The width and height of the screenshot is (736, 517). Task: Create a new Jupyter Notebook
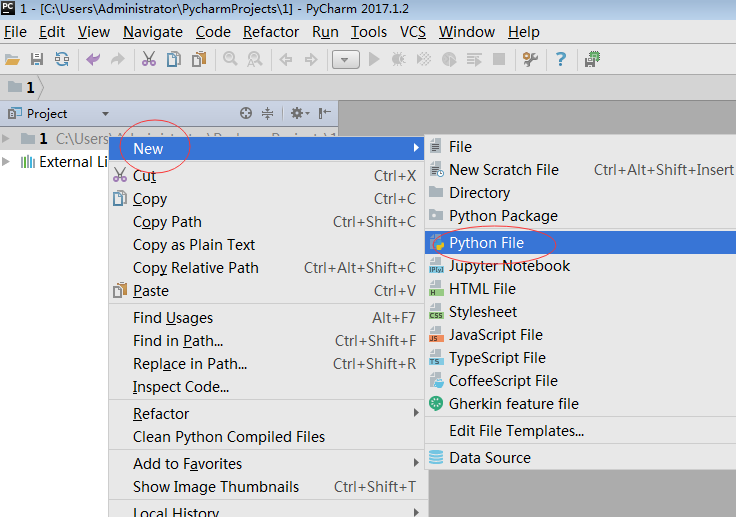click(x=580, y=266)
